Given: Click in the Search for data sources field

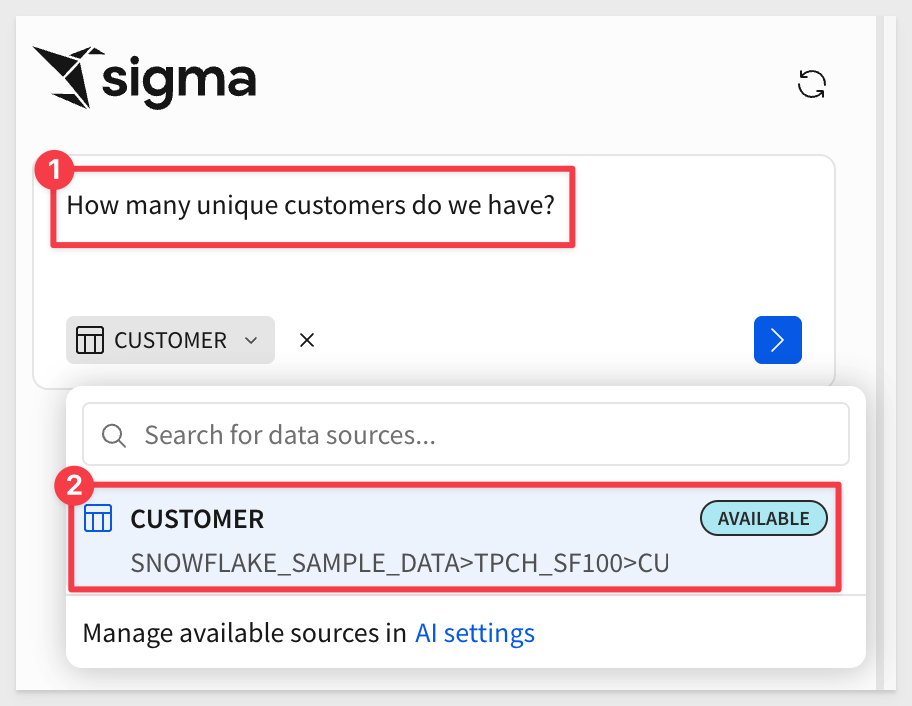Looking at the screenshot, I should point(466,434).
